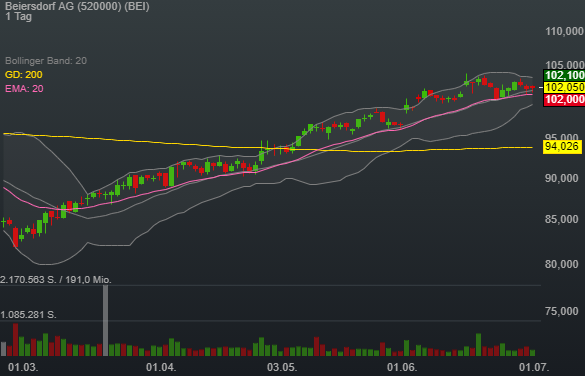The image size is (585, 376).
Task: Click the '2.170.563 S. / 191,0 Mio.' volume label
Action: point(56,280)
